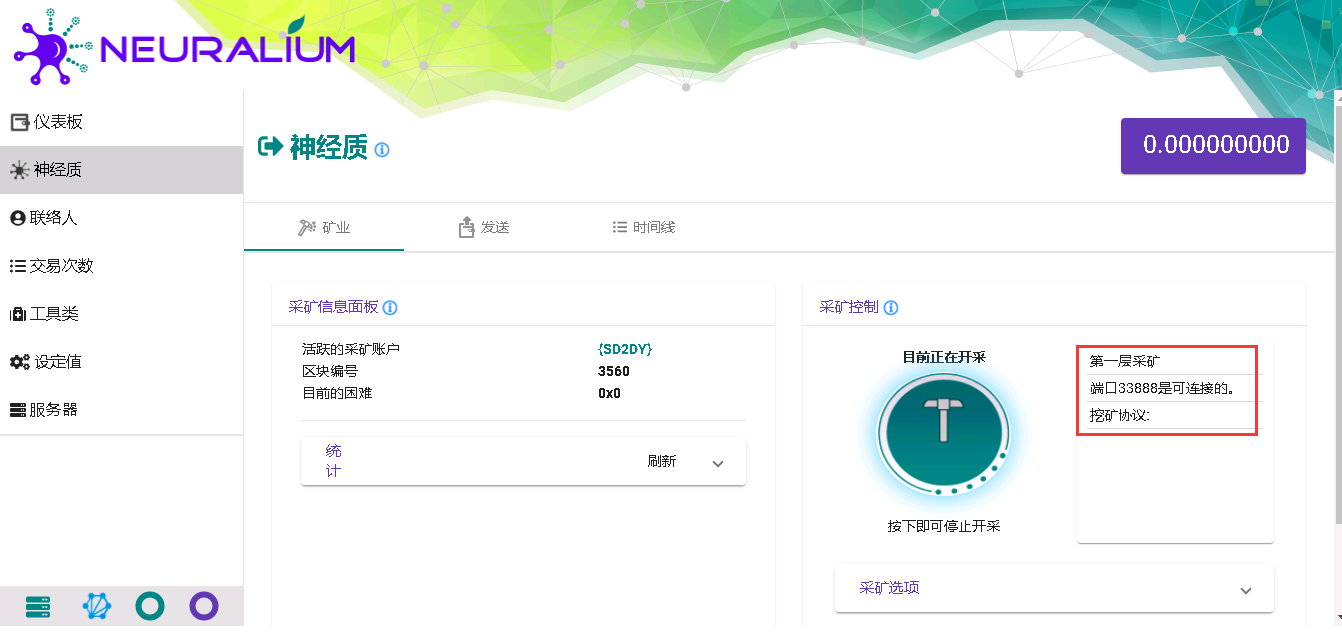
Task: Click the server status icon in bottom bar
Action: (x=38, y=606)
